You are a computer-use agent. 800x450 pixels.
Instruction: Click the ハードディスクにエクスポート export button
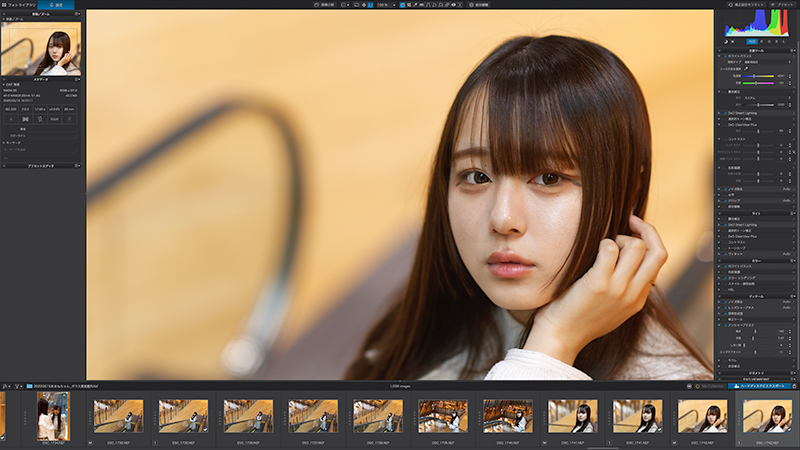759,386
